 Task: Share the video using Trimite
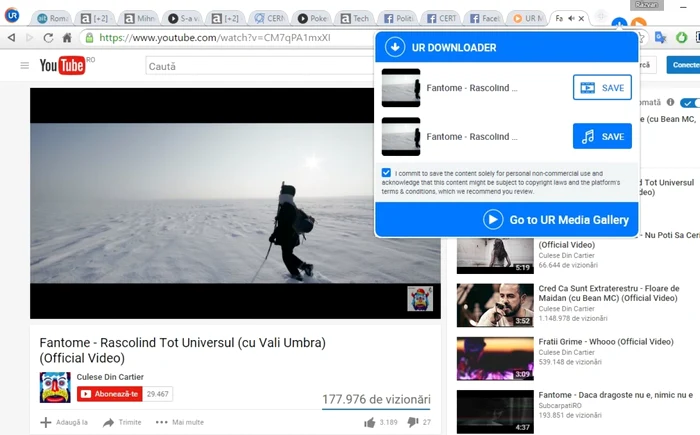click(x=122, y=422)
